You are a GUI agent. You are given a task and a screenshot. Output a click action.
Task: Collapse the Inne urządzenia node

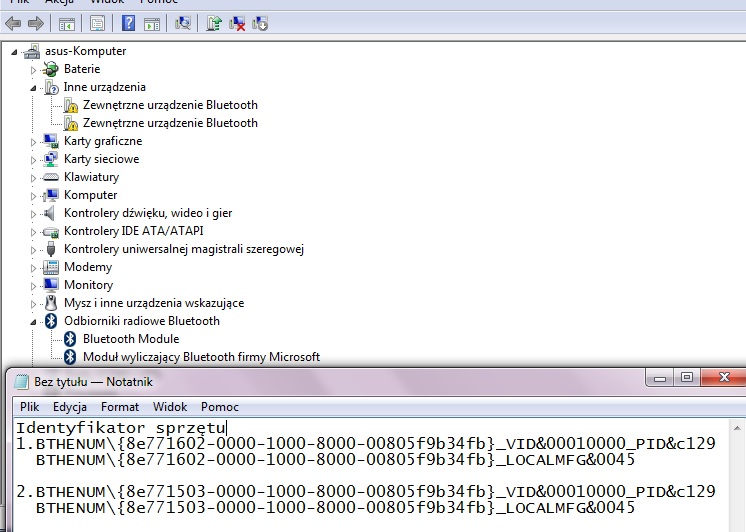pyautogui.click(x=33, y=88)
